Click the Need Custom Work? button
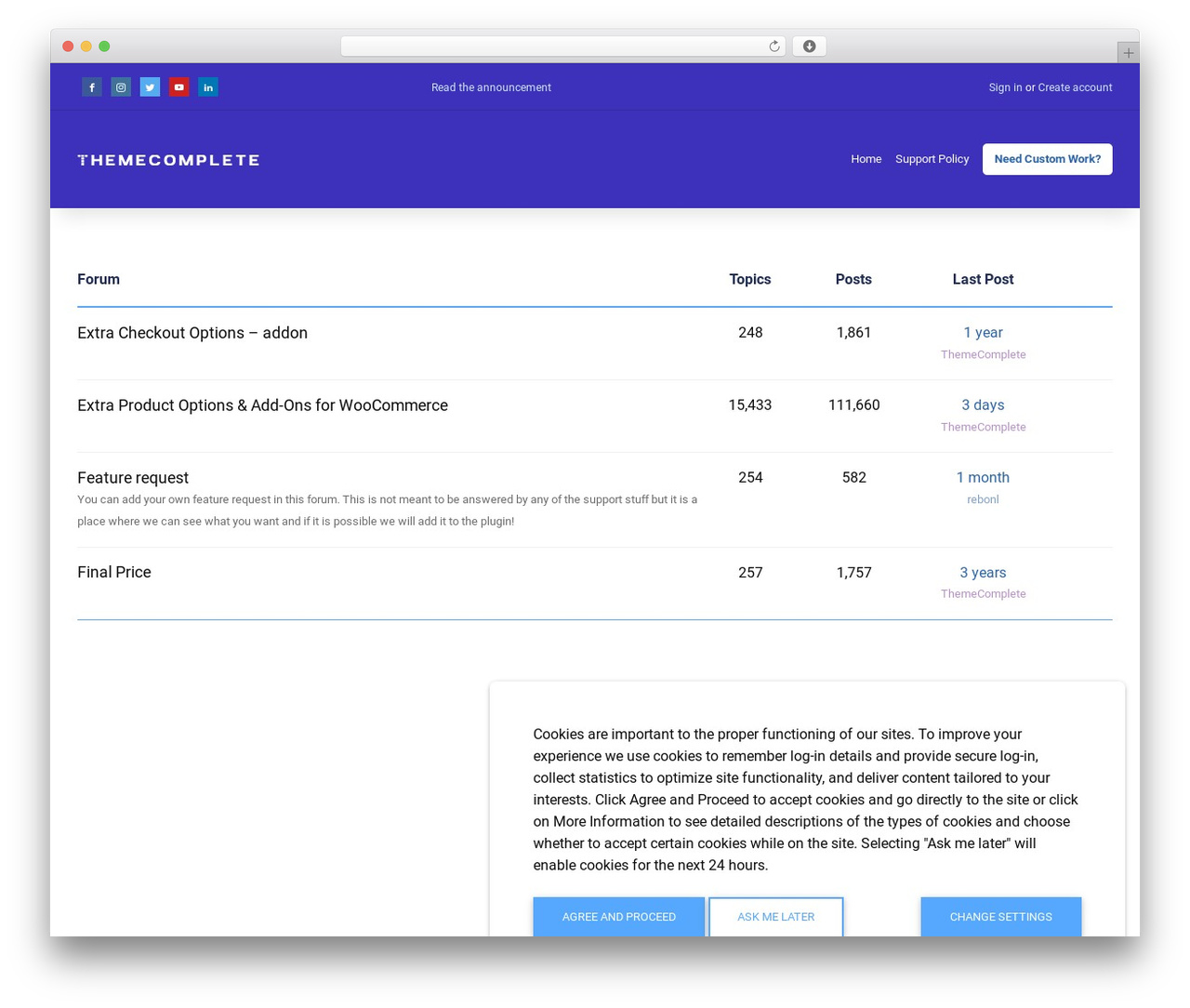The width and height of the screenshot is (1190, 1008). [x=1048, y=159]
